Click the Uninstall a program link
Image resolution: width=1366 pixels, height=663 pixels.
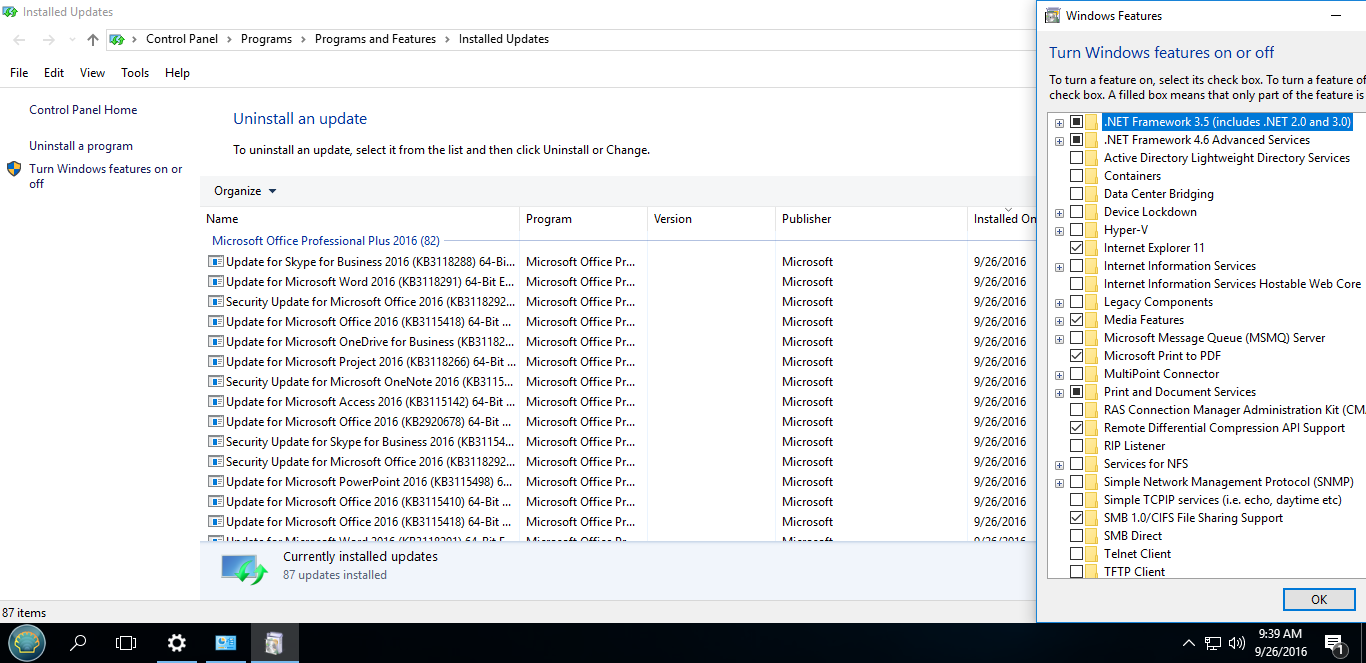click(81, 146)
